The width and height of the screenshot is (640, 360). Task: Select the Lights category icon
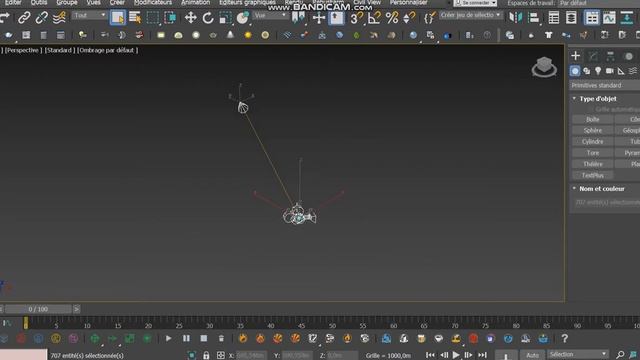(x=598, y=71)
